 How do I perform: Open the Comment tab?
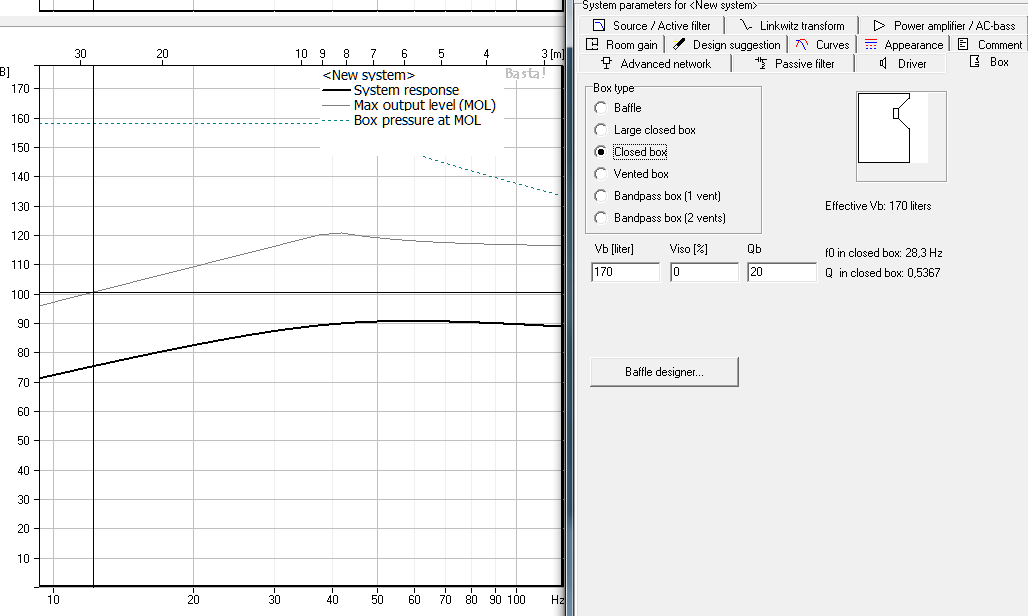click(989, 45)
